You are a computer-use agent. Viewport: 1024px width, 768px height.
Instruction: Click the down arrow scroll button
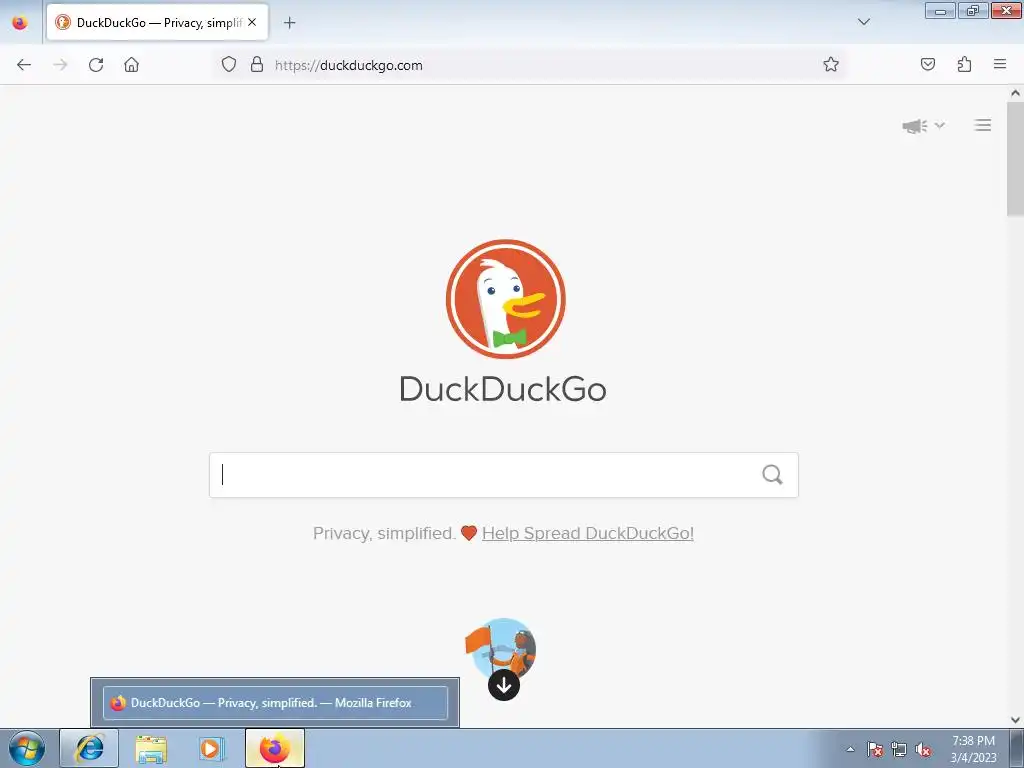[504, 685]
